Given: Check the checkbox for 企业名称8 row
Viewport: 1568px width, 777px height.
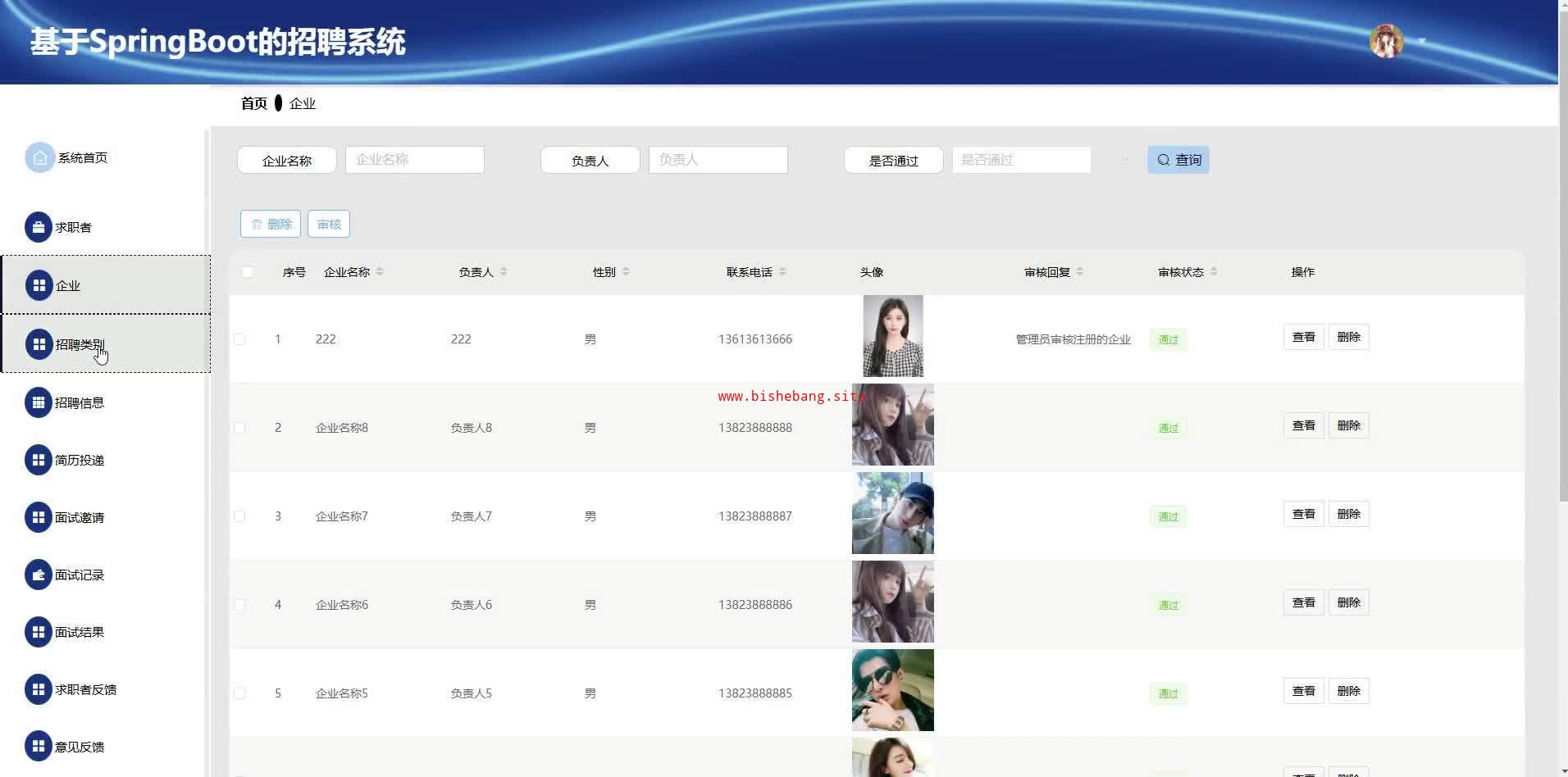Looking at the screenshot, I should (x=239, y=428).
